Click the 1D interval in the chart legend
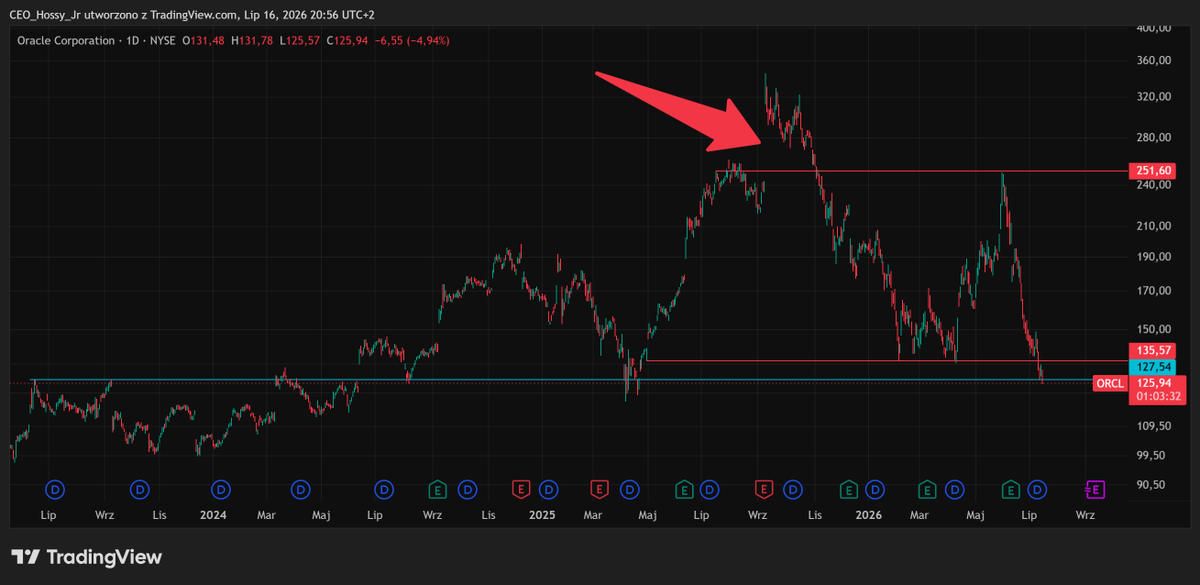 133,40
